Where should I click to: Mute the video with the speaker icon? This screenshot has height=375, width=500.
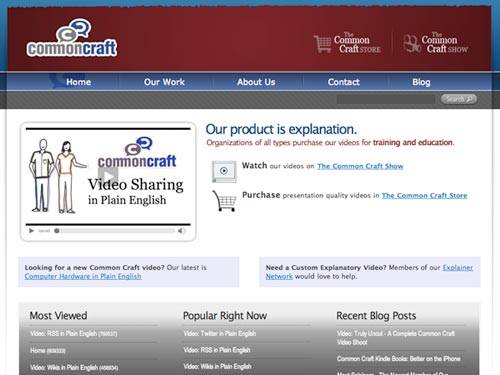point(181,231)
